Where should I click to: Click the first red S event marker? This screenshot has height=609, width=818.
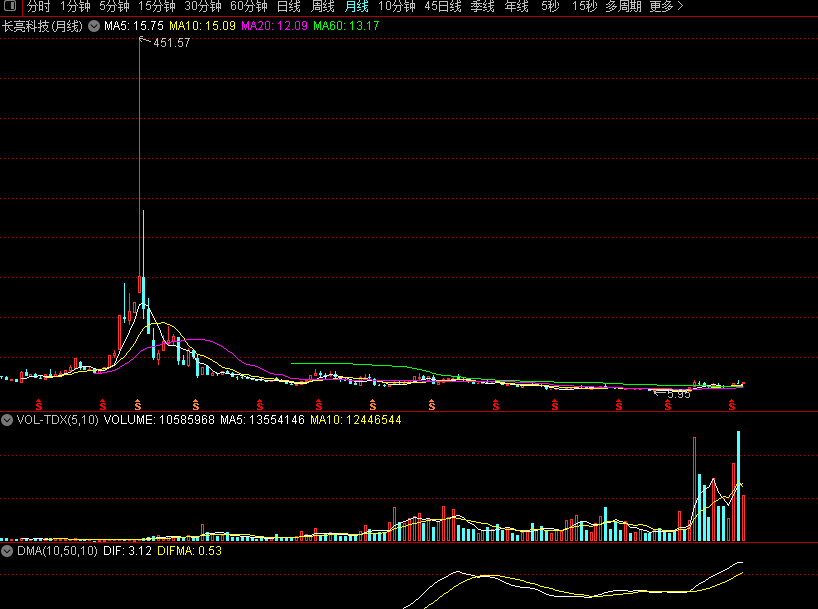39,405
